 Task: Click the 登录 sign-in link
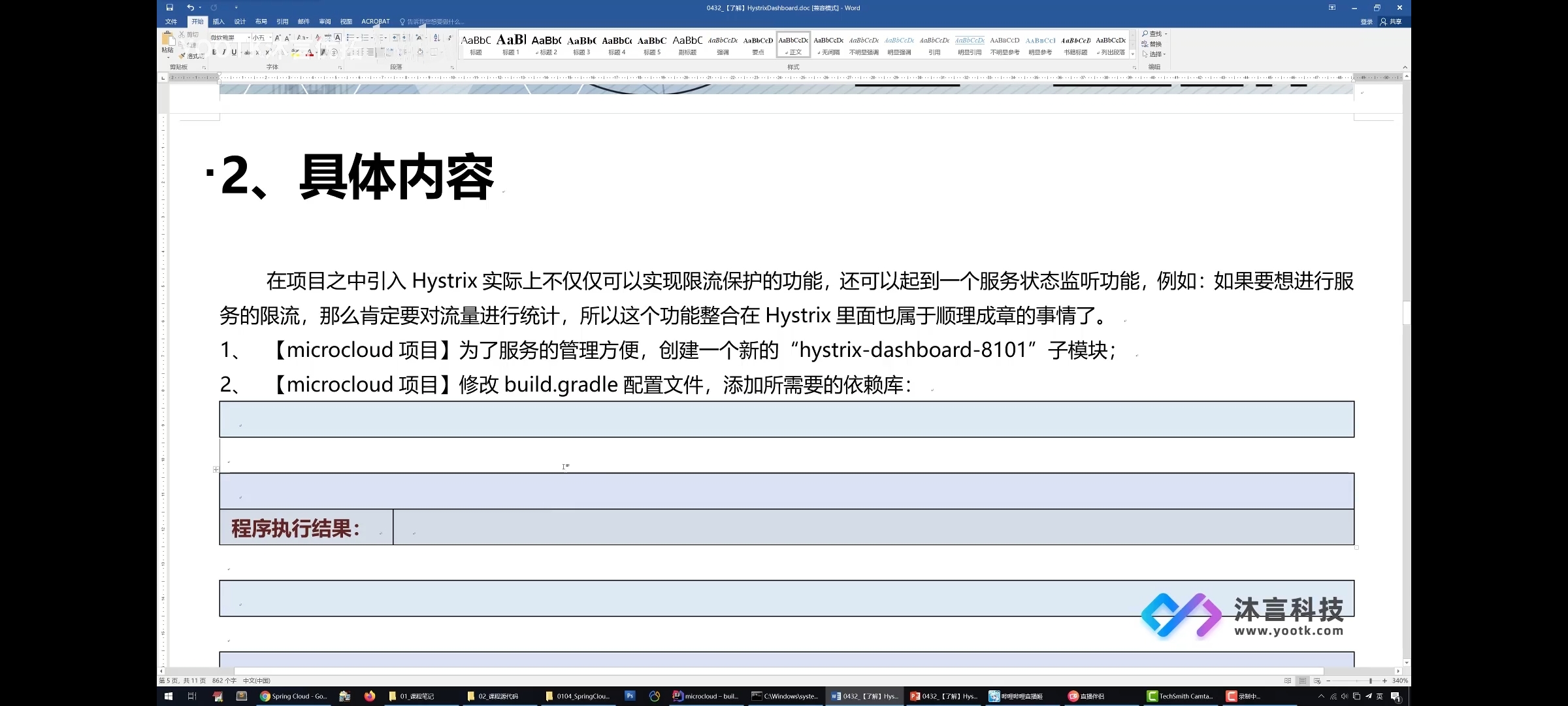click(x=1366, y=22)
